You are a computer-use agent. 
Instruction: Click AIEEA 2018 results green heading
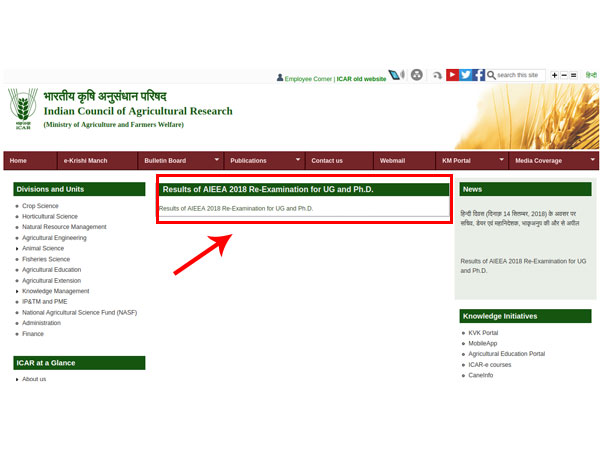click(x=304, y=189)
